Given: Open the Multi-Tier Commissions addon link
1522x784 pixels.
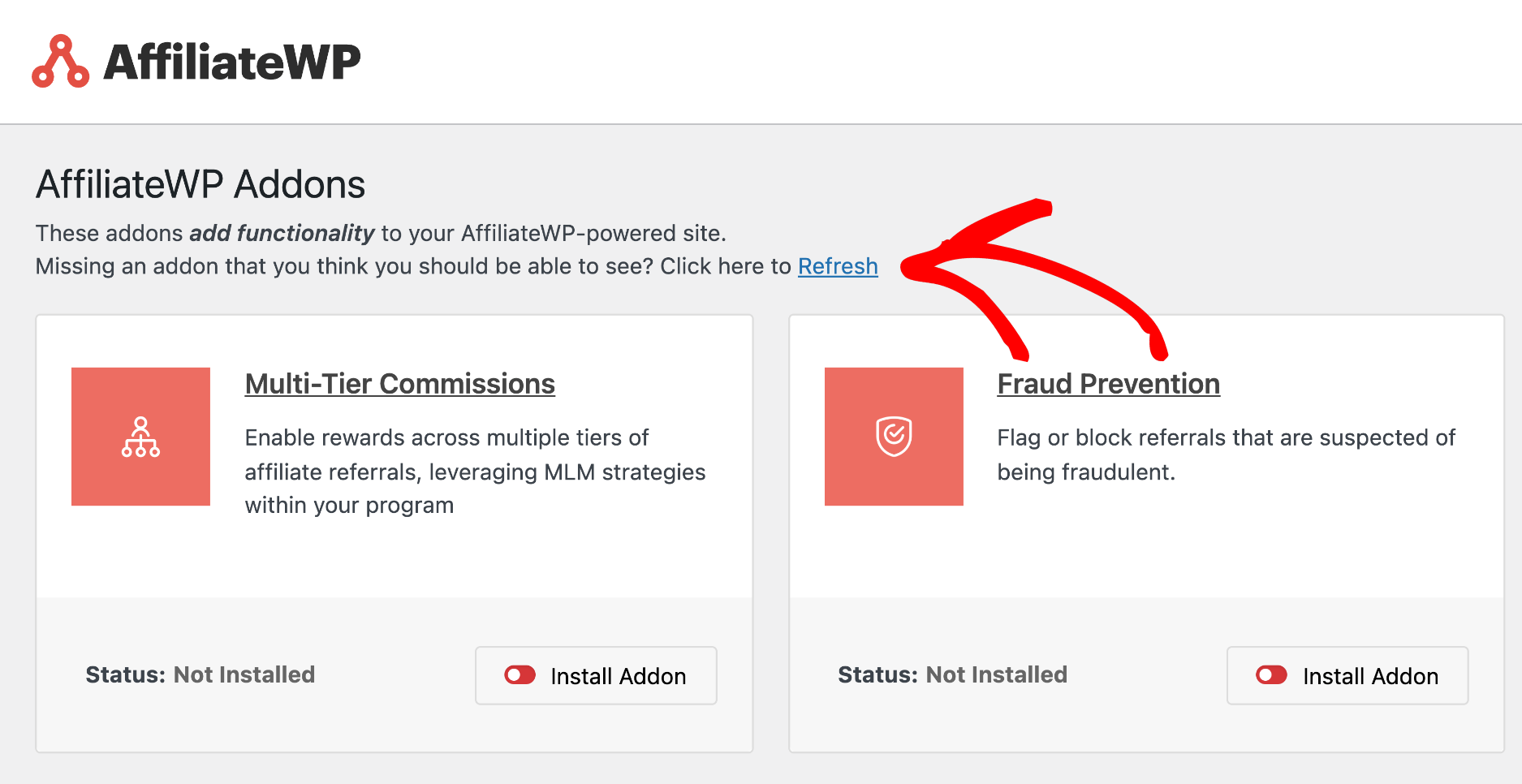Looking at the screenshot, I should pos(399,384).
